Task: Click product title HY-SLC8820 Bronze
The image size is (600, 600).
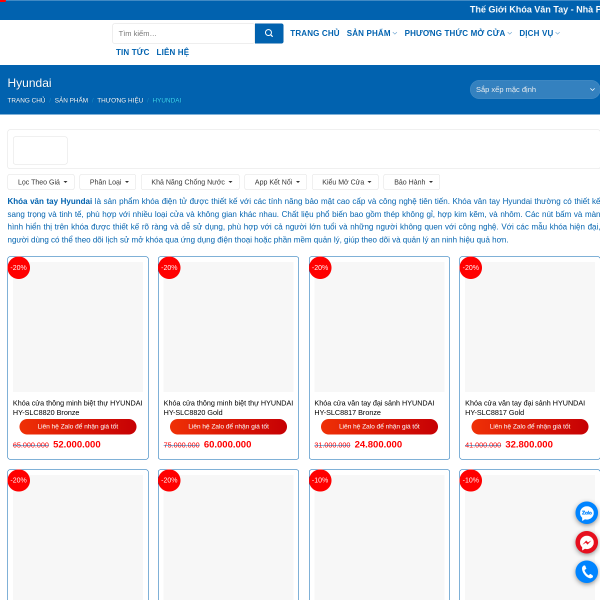Action: (x=78, y=408)
